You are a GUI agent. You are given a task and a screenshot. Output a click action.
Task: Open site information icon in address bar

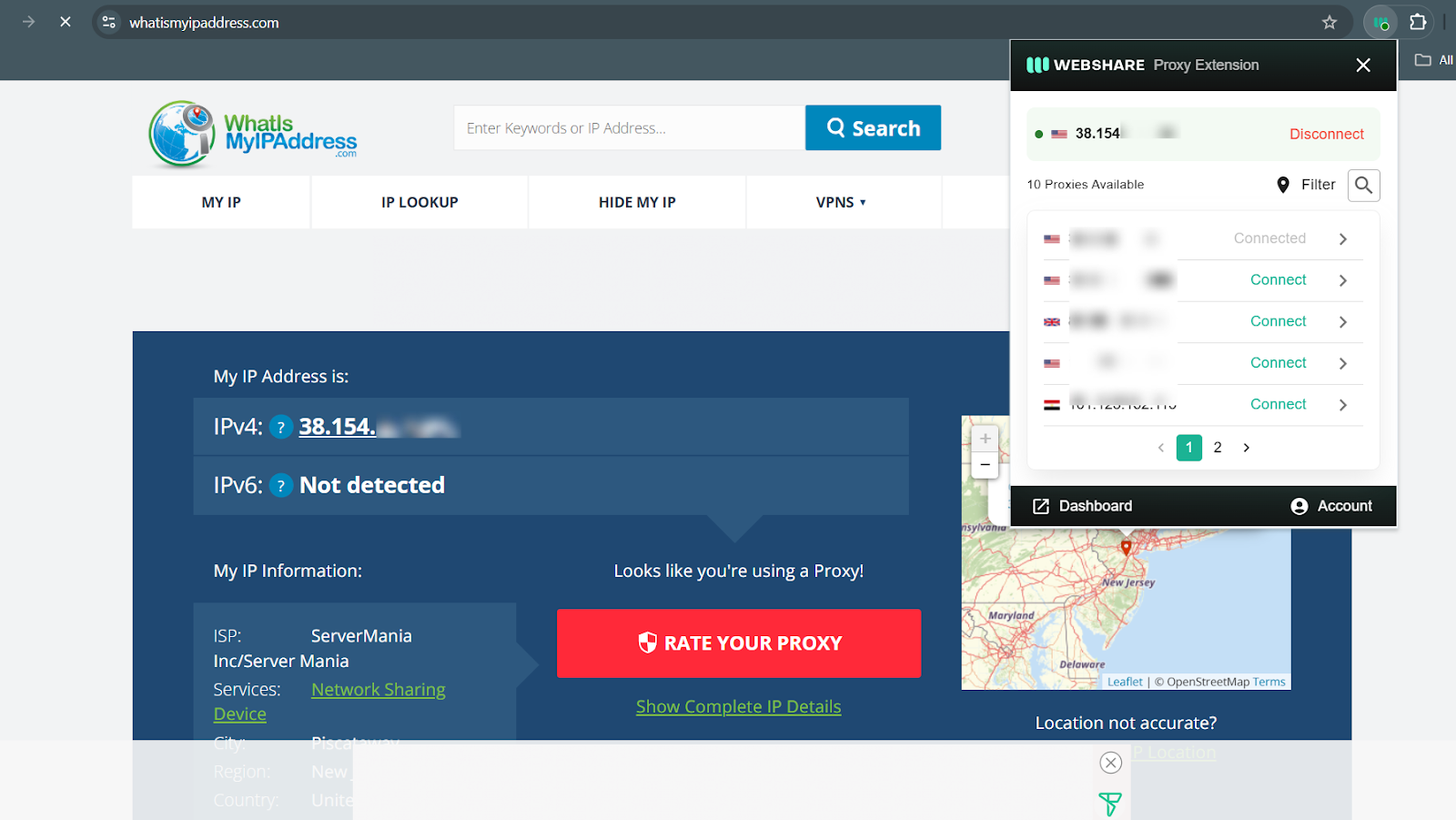click(x=109, y=22)
